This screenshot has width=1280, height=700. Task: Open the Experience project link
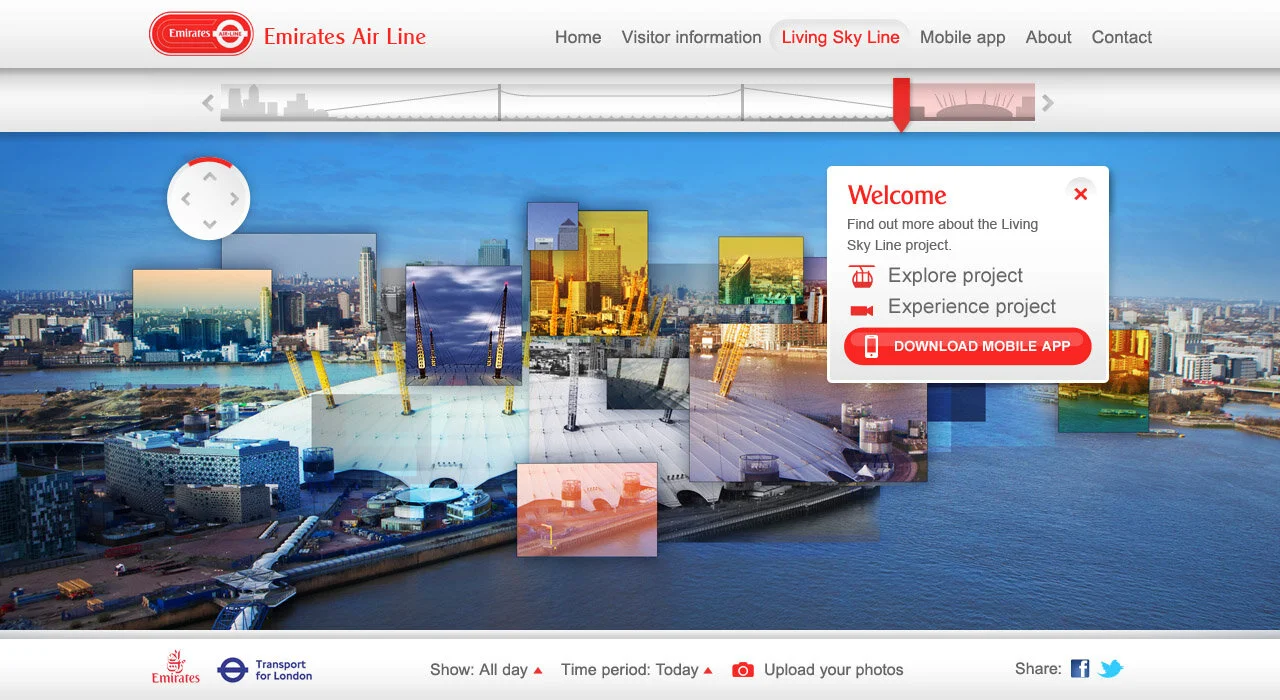coord(971,307)
